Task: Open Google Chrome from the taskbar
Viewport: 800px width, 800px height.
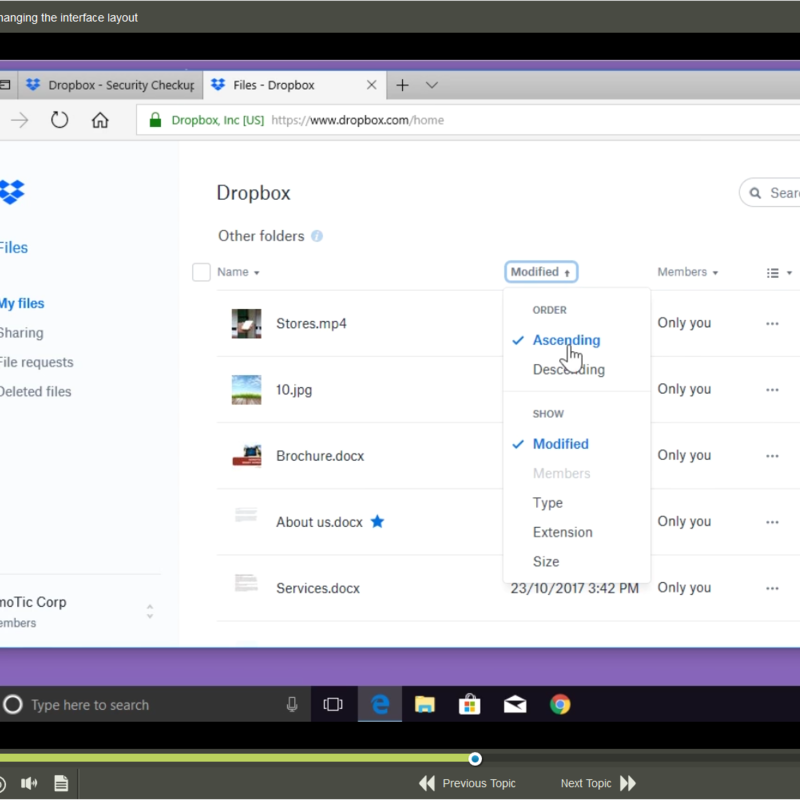Action: (x=560, y=705)
